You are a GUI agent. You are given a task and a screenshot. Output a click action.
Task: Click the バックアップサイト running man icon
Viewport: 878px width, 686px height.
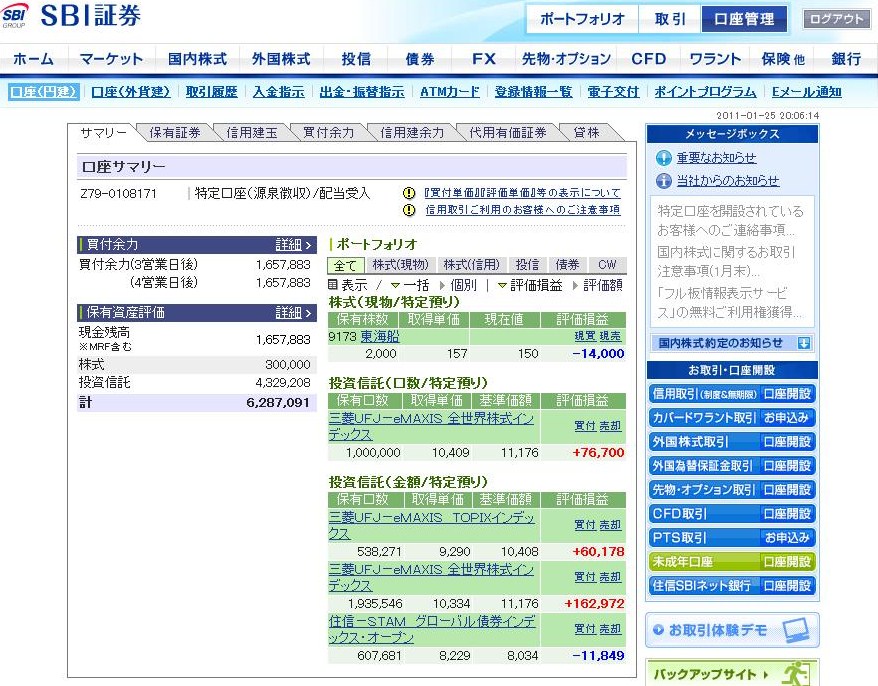(796, 673)
